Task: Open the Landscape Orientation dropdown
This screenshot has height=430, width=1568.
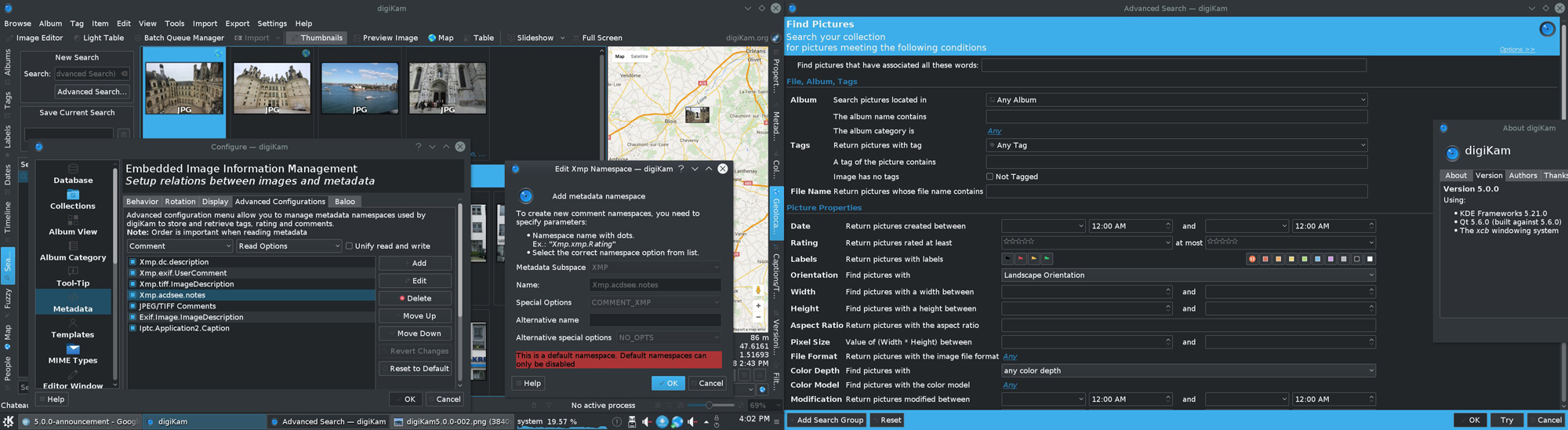Action: tap(1188, 275)
